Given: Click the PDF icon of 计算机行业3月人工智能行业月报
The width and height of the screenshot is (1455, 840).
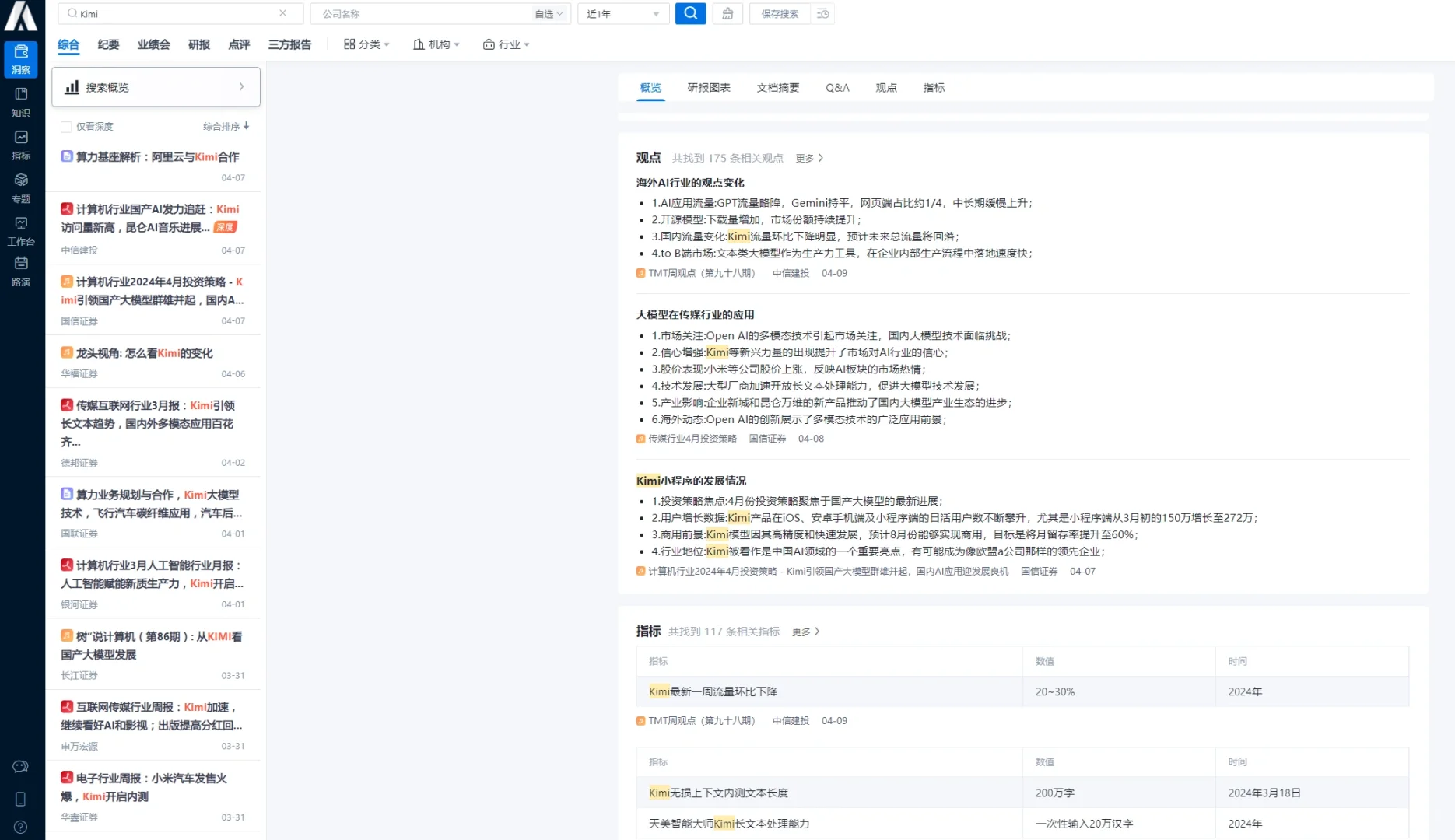Looking at the screenshot, I should [x=67, y=565].
